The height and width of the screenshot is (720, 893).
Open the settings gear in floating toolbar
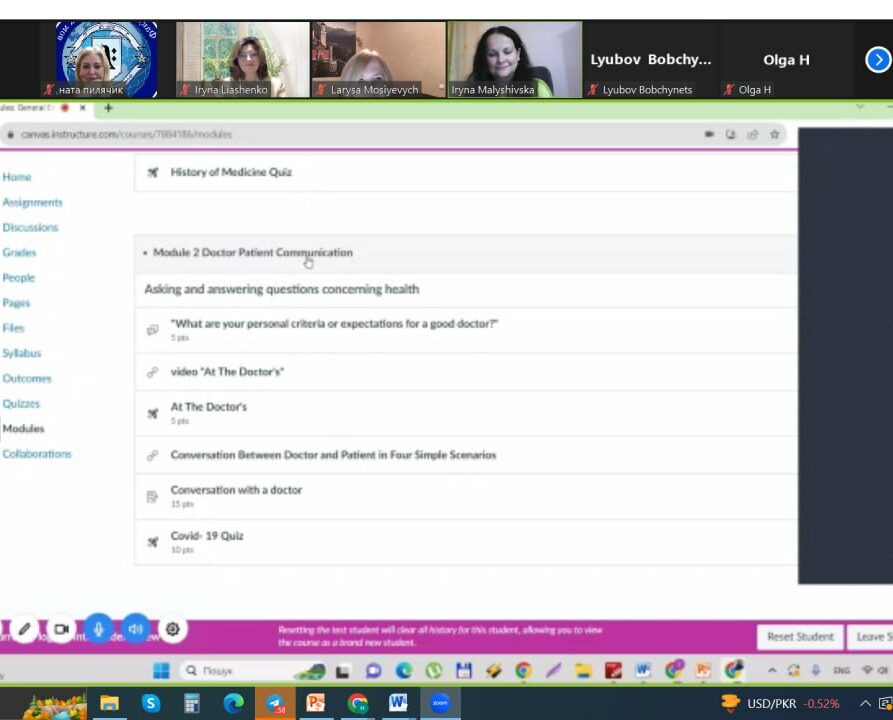172,629
